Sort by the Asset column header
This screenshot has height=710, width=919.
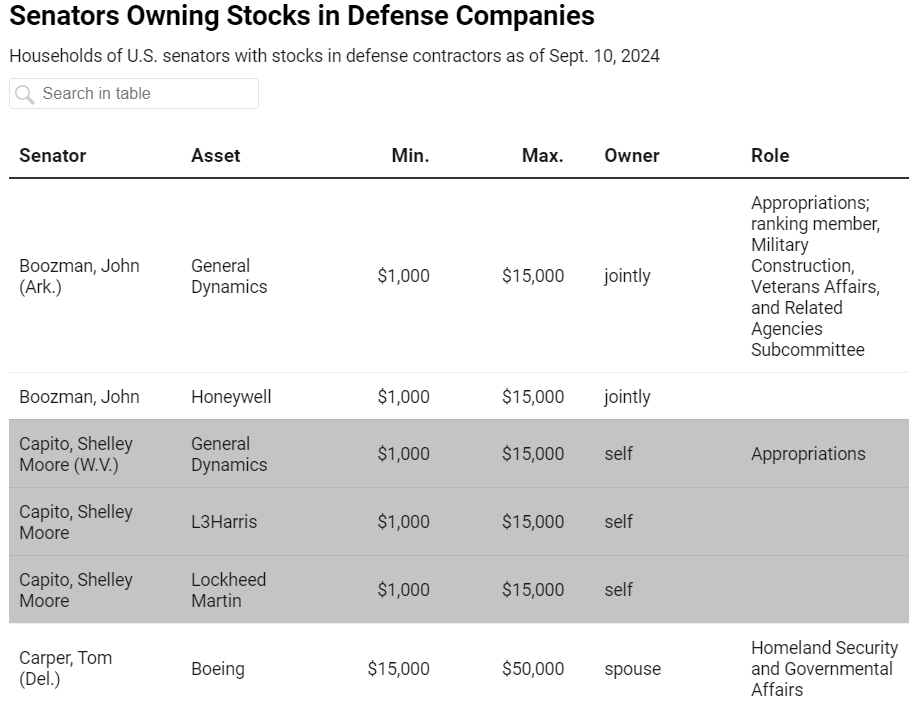(216, 155)
